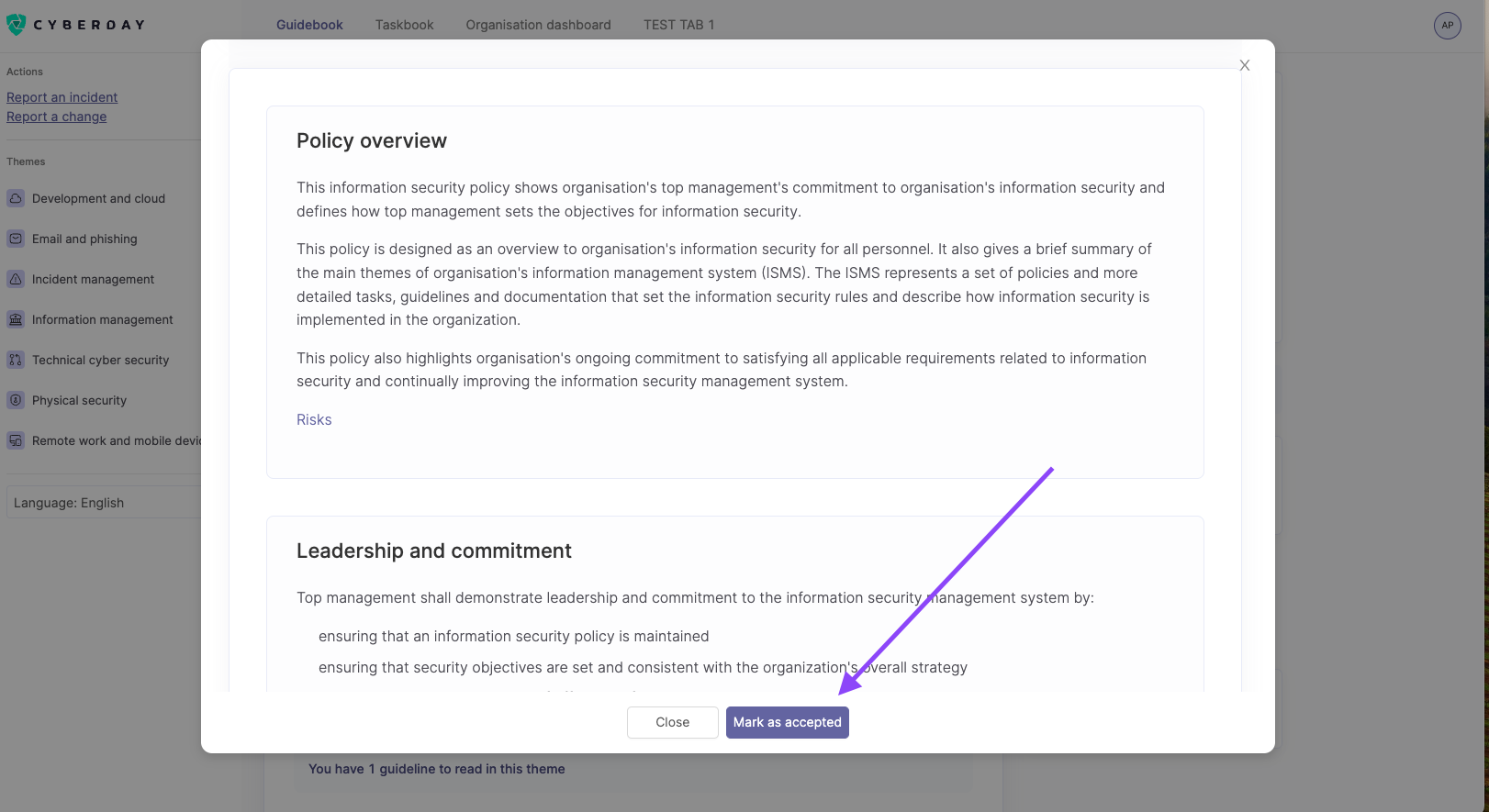Open the AP user avatar menu

click(1447, 25)
